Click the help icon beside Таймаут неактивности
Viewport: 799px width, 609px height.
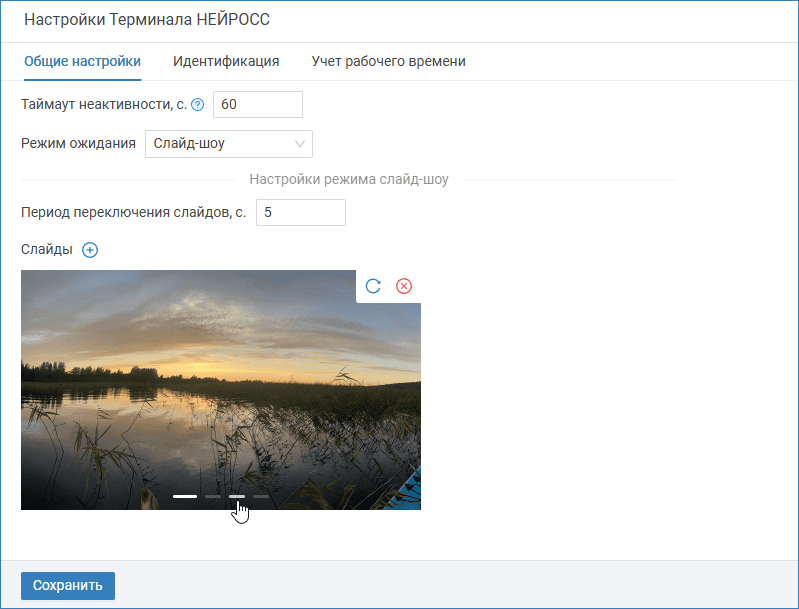(x=197, y=104)
